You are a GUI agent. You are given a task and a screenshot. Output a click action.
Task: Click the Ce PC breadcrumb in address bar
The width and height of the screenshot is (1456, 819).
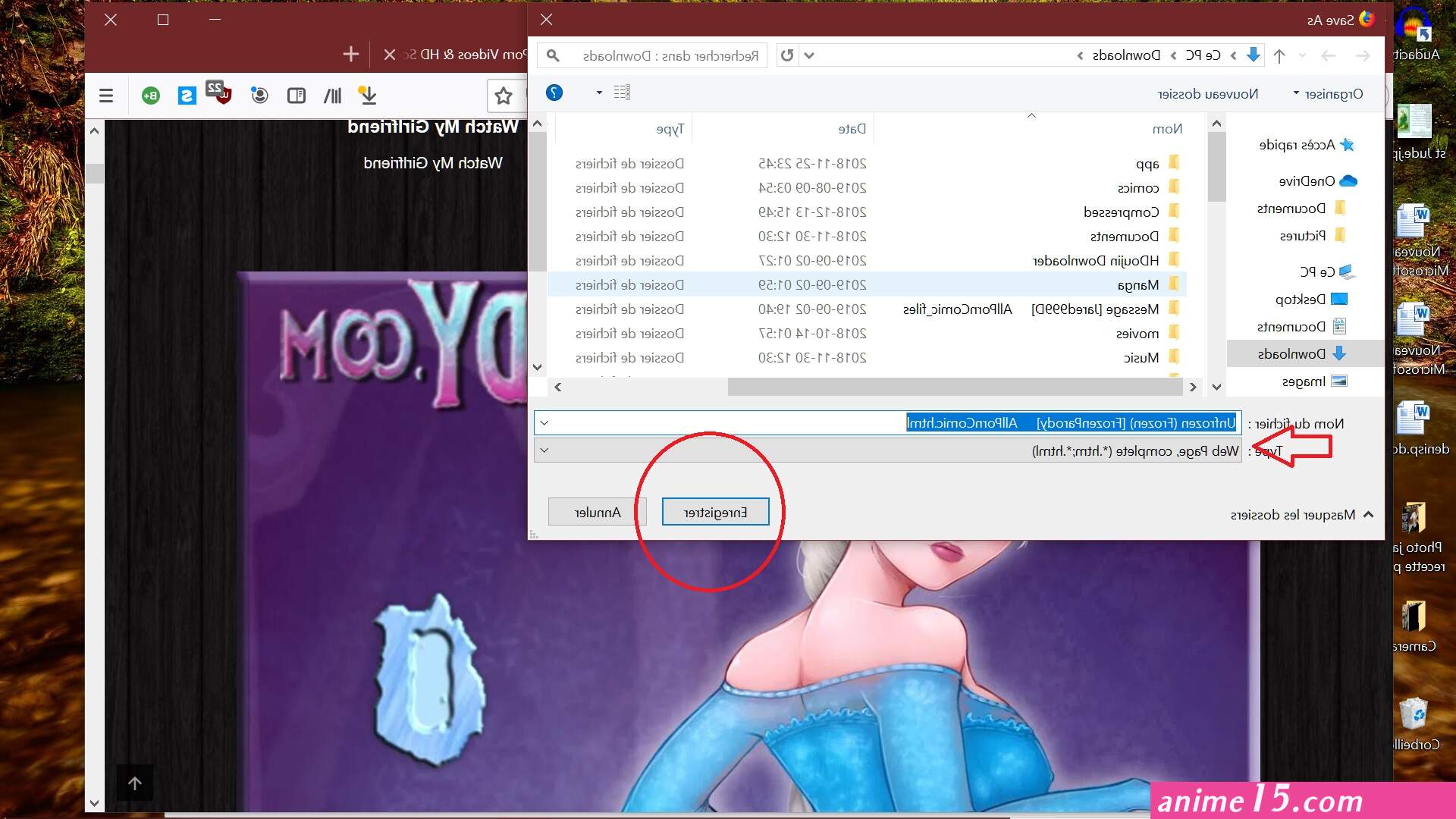click(1203, 55)
